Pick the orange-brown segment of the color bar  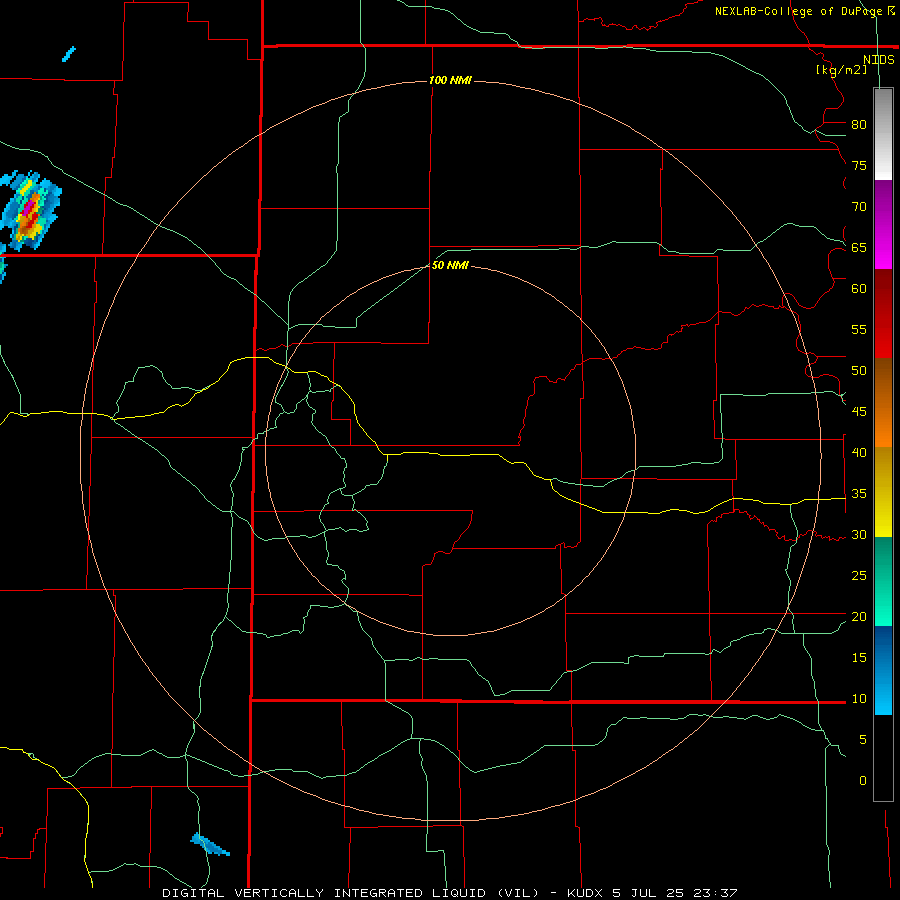tap(883, 402)
